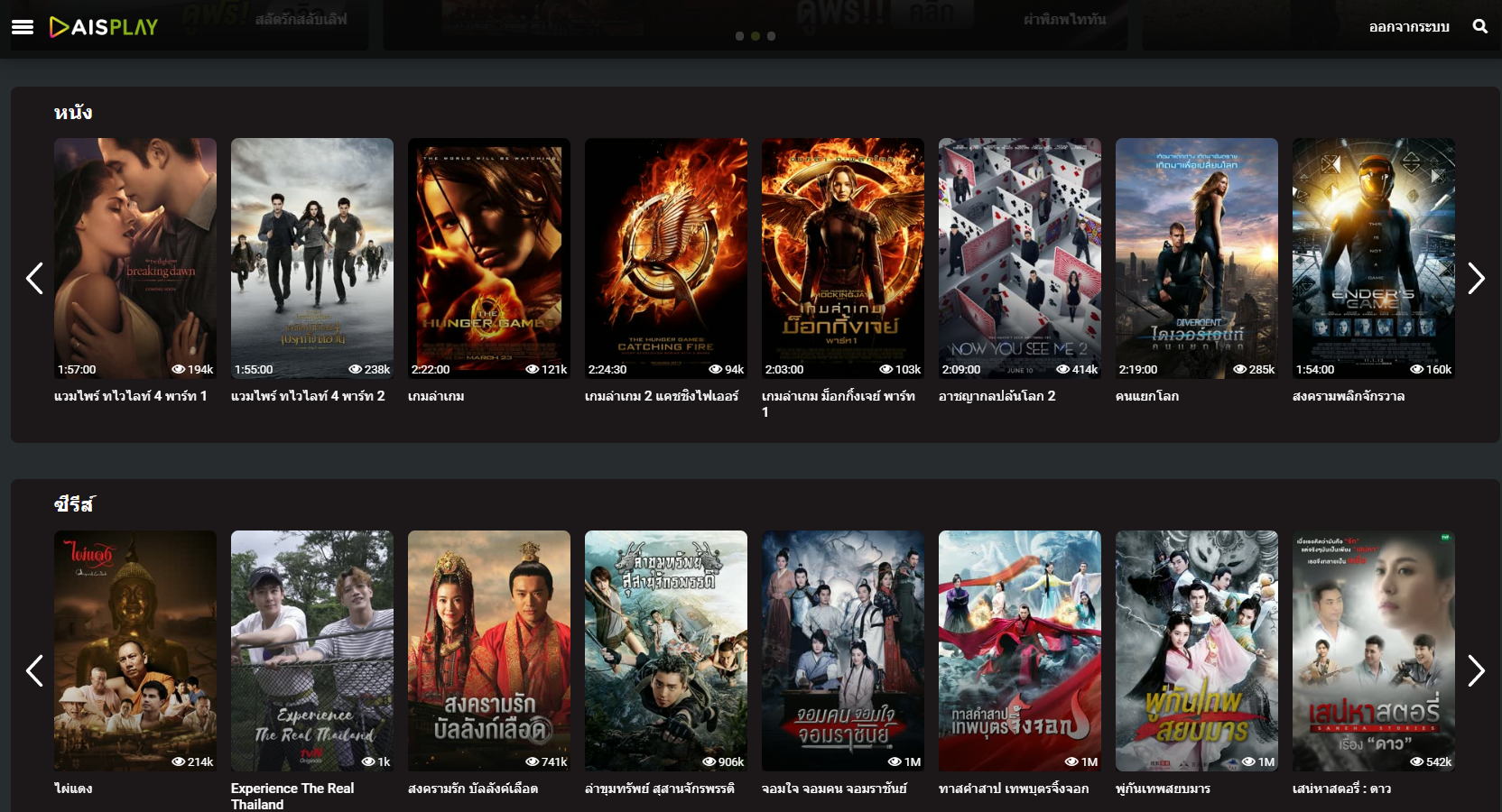This screenshot has height=812, width=1502.
Task: Click the 238k views eye icon
Action: (x=356, y=370)
